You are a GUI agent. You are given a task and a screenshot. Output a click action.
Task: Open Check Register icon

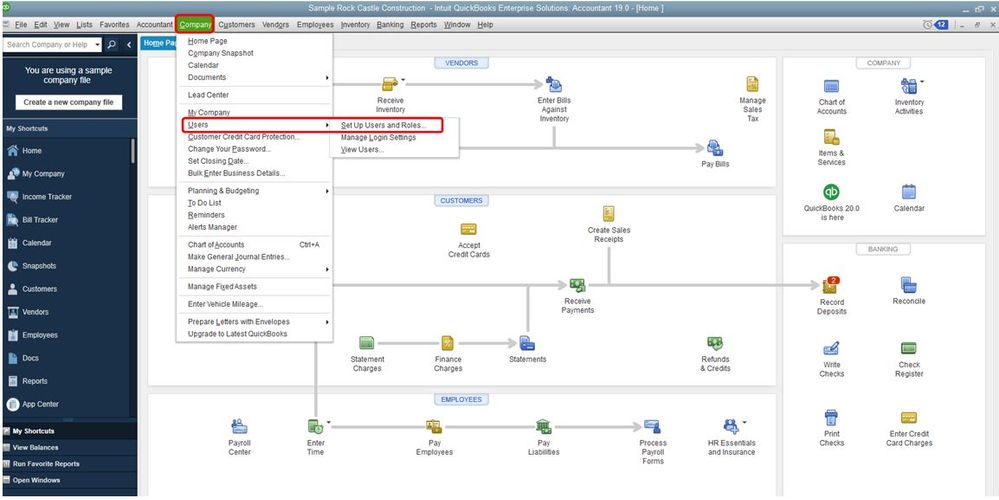pos(909,348)
